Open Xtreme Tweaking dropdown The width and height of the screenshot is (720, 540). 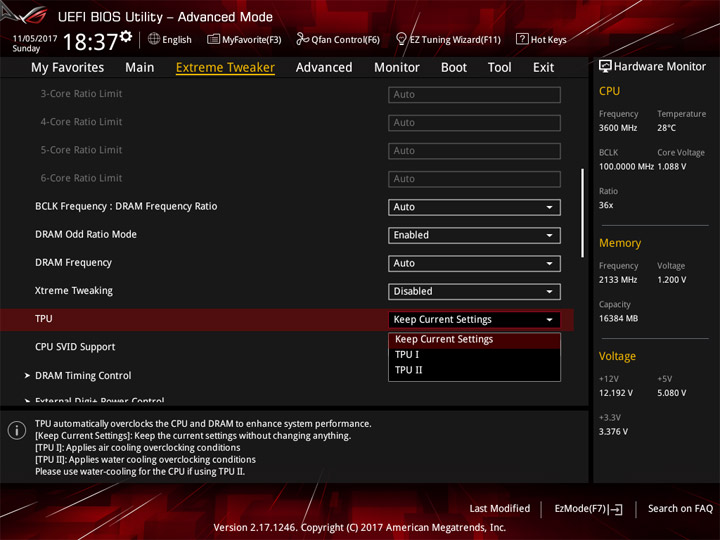coord(474,292)
